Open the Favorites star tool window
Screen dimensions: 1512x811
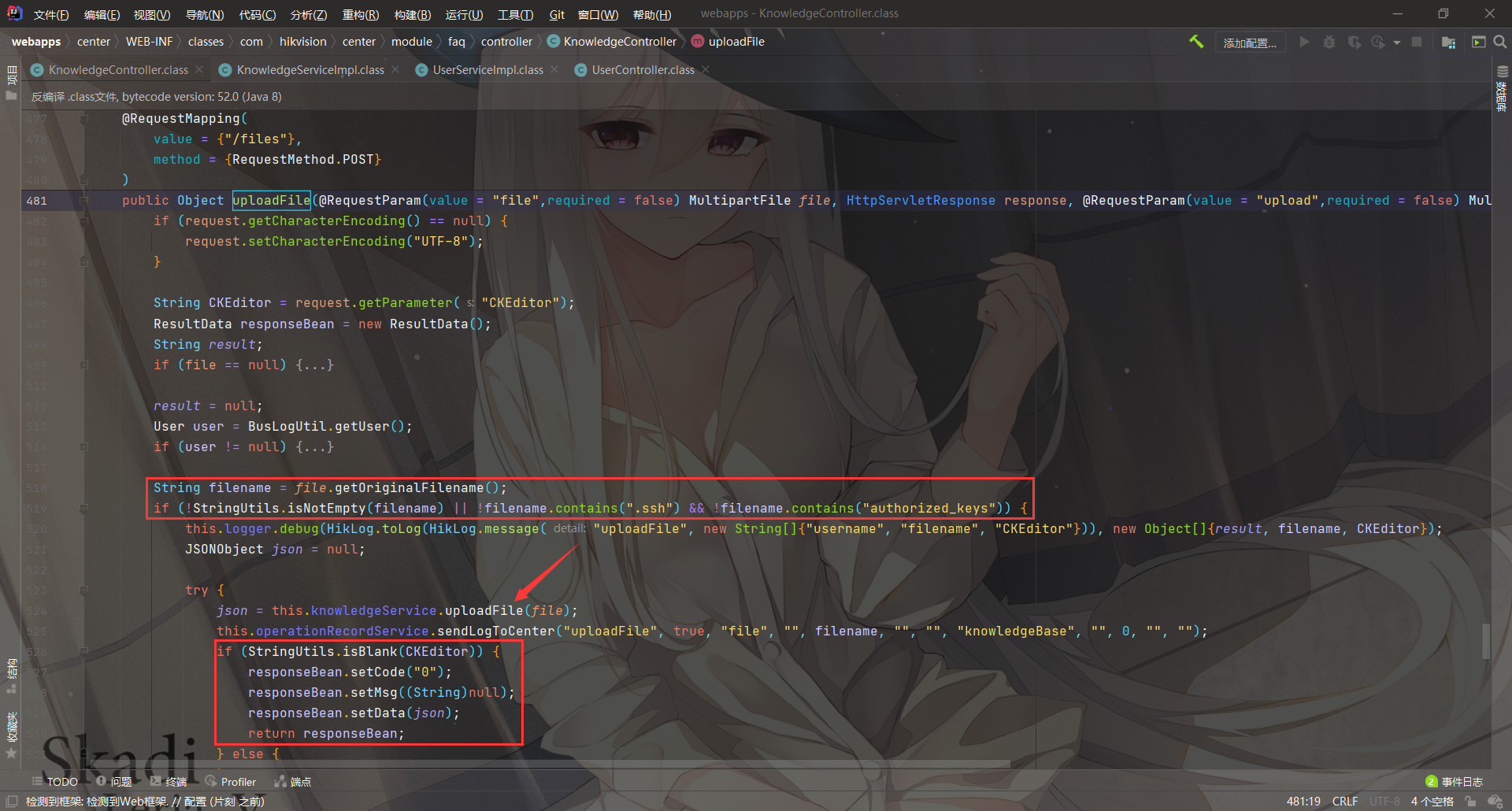coord(11,736)
